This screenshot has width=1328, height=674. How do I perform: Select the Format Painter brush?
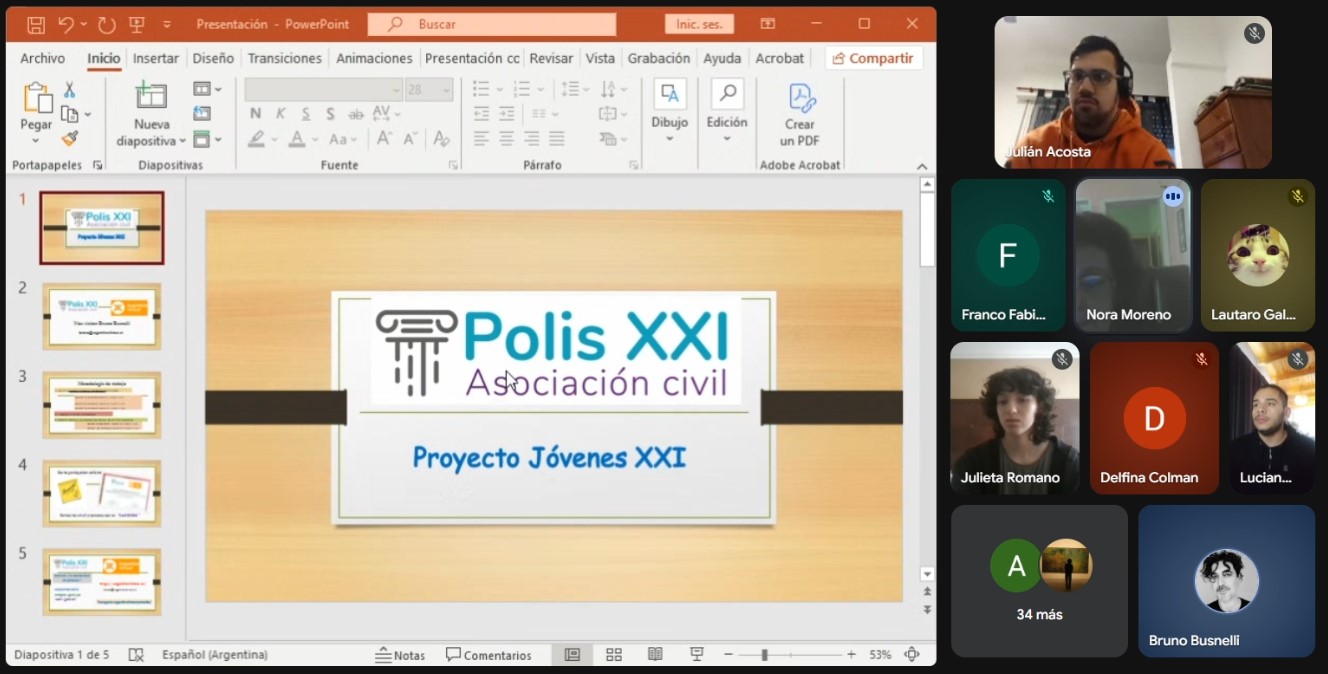(x=69, y=138)
